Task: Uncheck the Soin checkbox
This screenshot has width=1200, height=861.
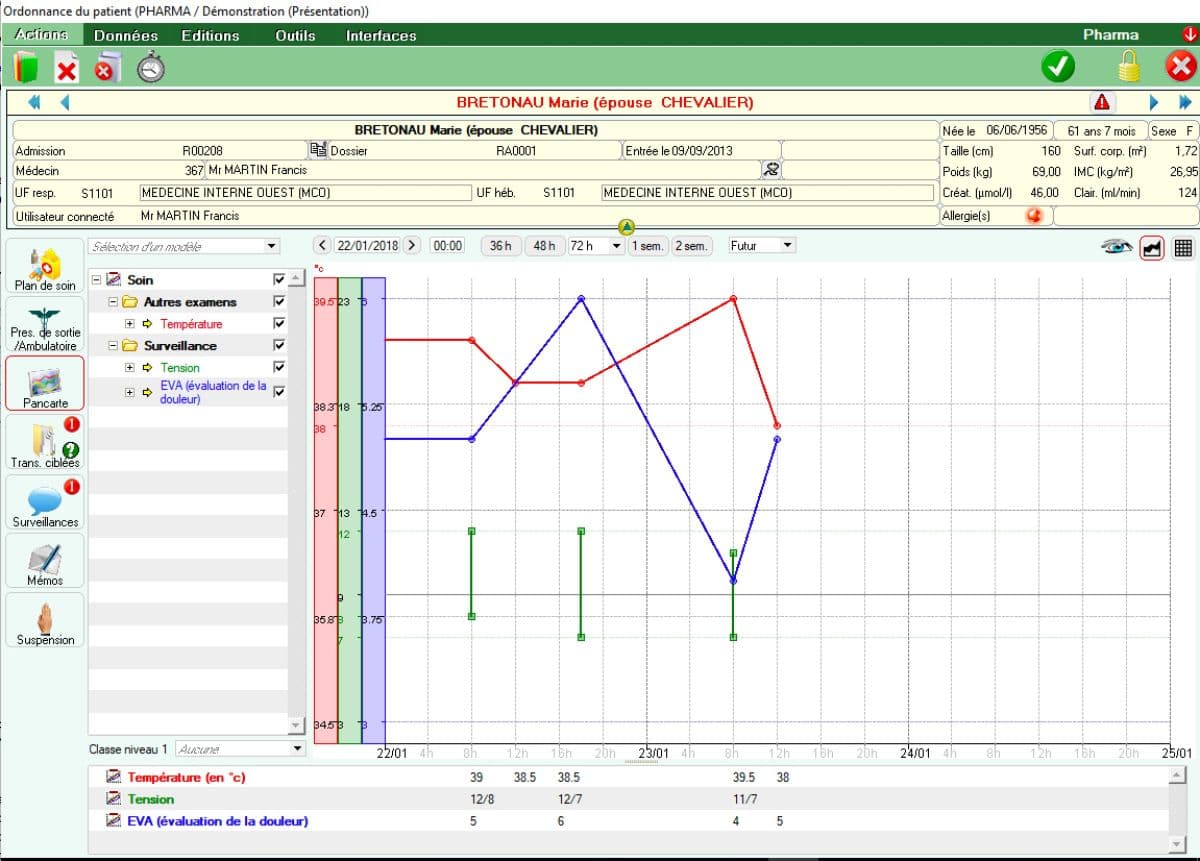Action: [279, 280]
